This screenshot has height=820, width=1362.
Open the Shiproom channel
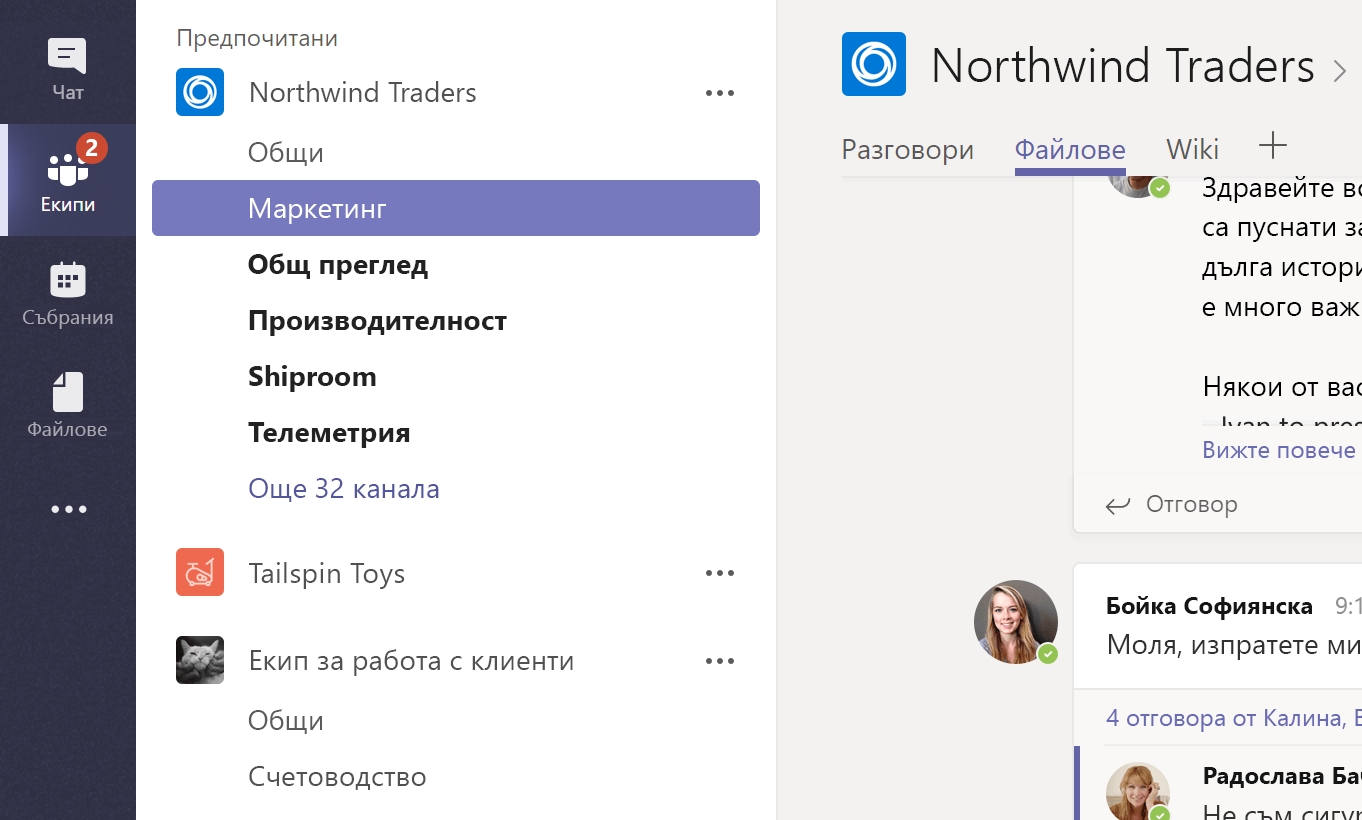point(312,377)
